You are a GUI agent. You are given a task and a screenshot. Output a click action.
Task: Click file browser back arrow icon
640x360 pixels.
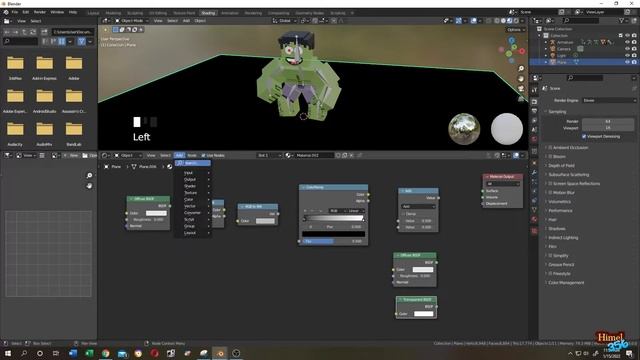(7, 31)
